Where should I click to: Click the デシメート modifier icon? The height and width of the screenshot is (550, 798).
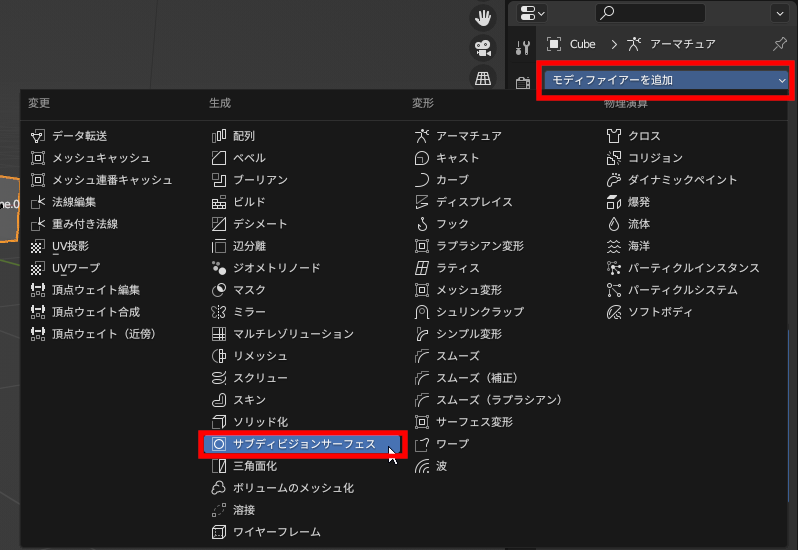coord(219,224)
